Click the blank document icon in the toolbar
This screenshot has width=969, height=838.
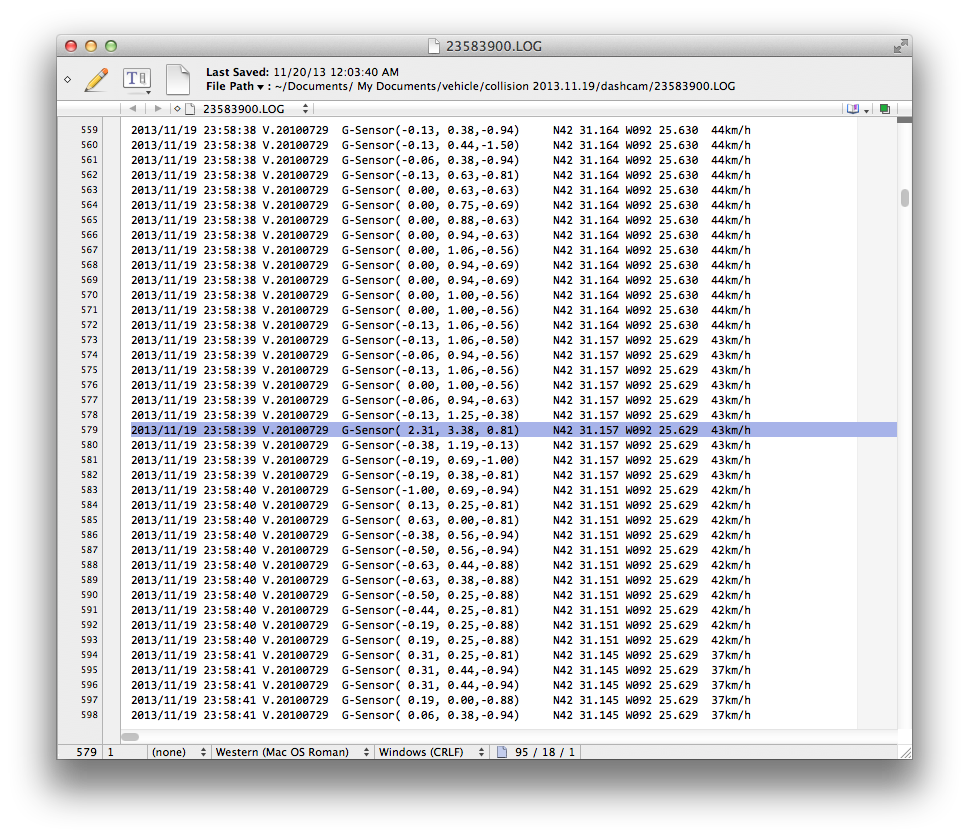point(178,80)
